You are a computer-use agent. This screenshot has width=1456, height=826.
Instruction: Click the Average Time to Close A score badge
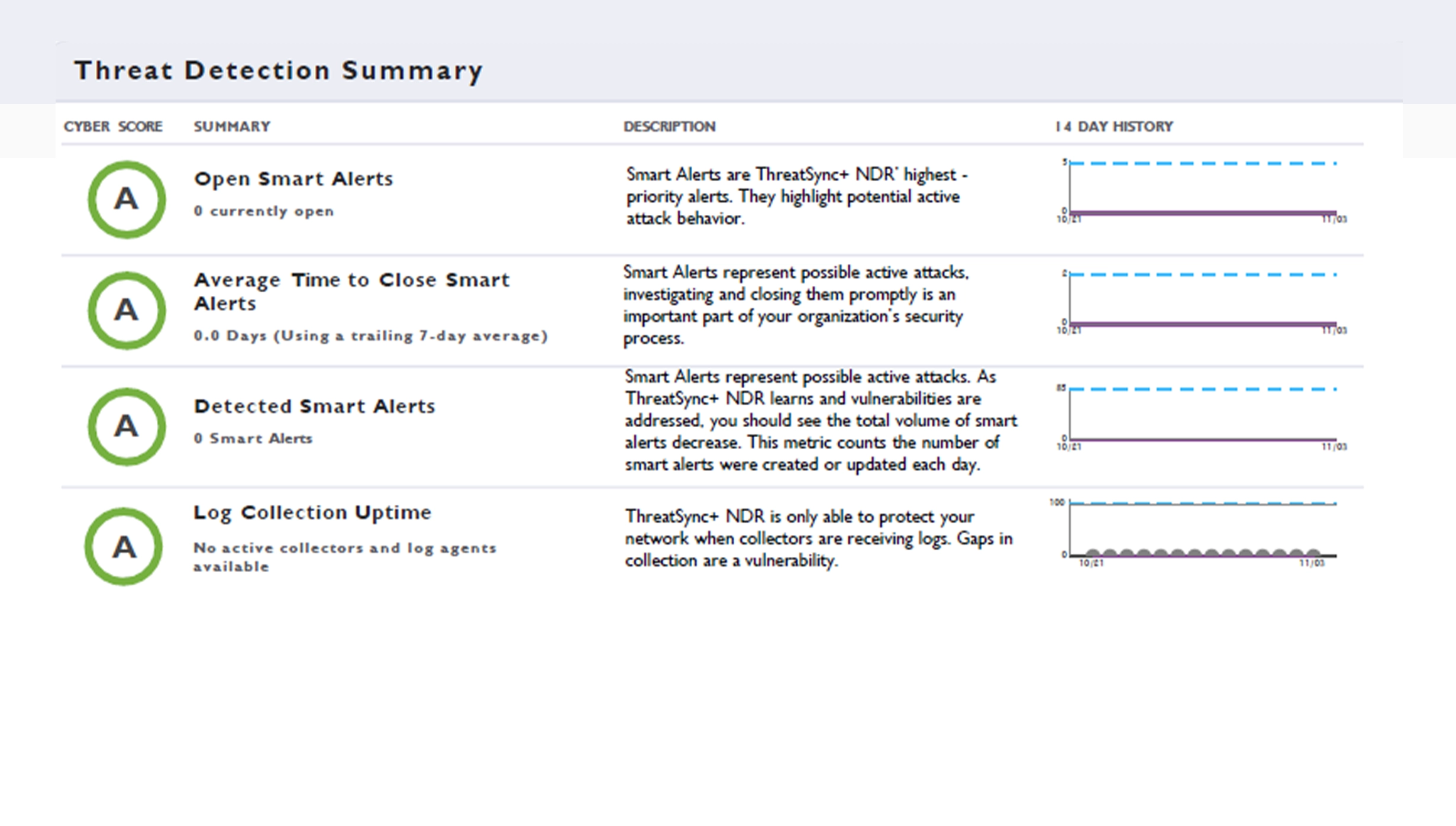coord(127,311)
